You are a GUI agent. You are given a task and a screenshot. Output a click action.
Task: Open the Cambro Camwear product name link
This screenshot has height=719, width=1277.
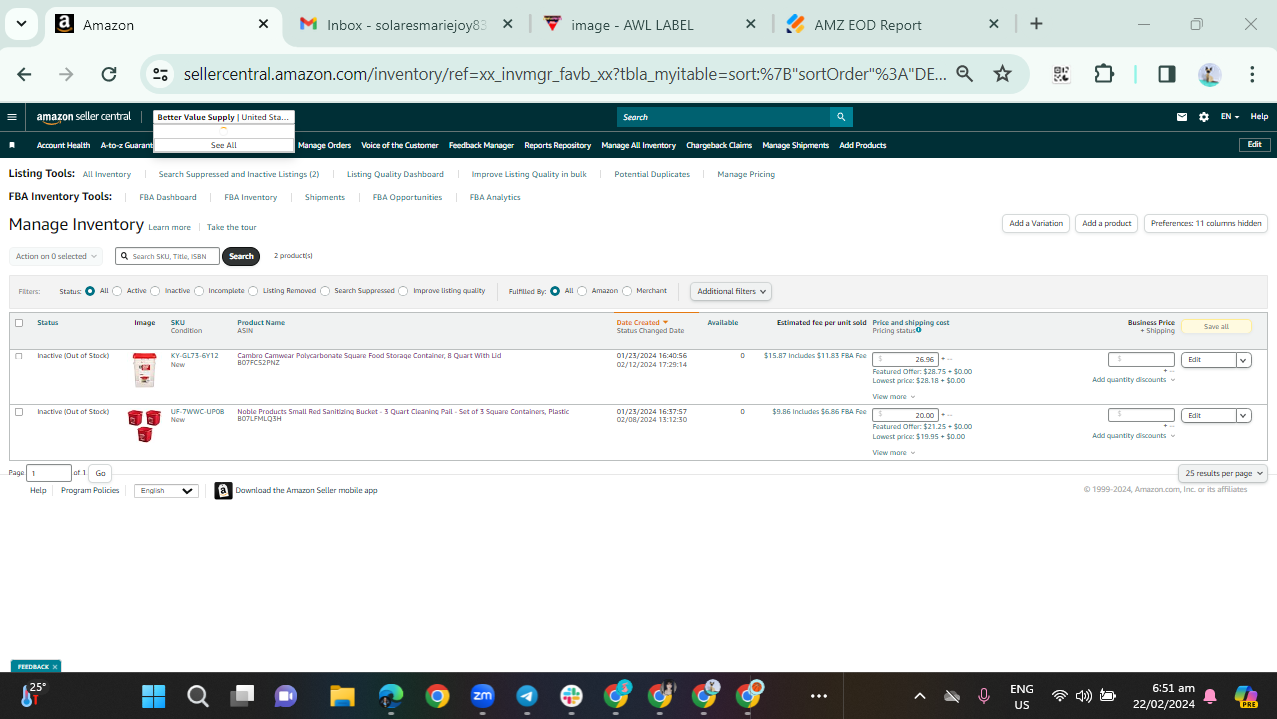(x=369, y=355)
